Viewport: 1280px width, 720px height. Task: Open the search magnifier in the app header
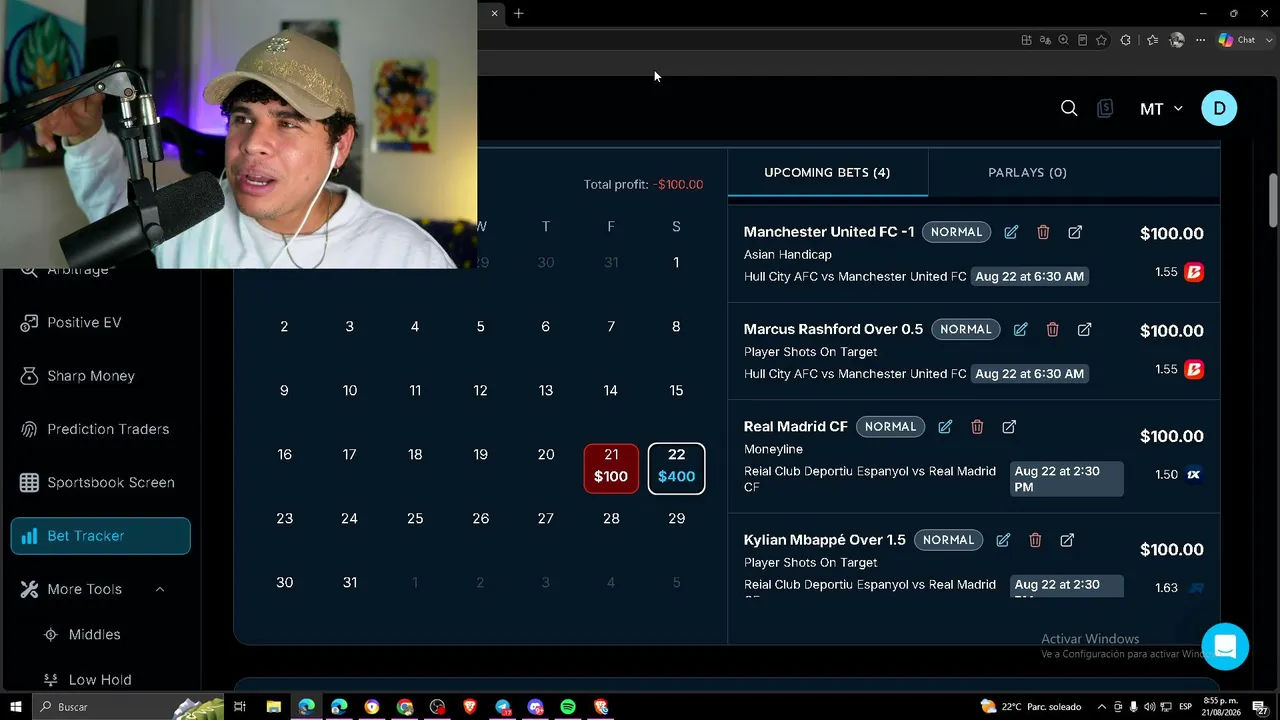pos(1069,108)
